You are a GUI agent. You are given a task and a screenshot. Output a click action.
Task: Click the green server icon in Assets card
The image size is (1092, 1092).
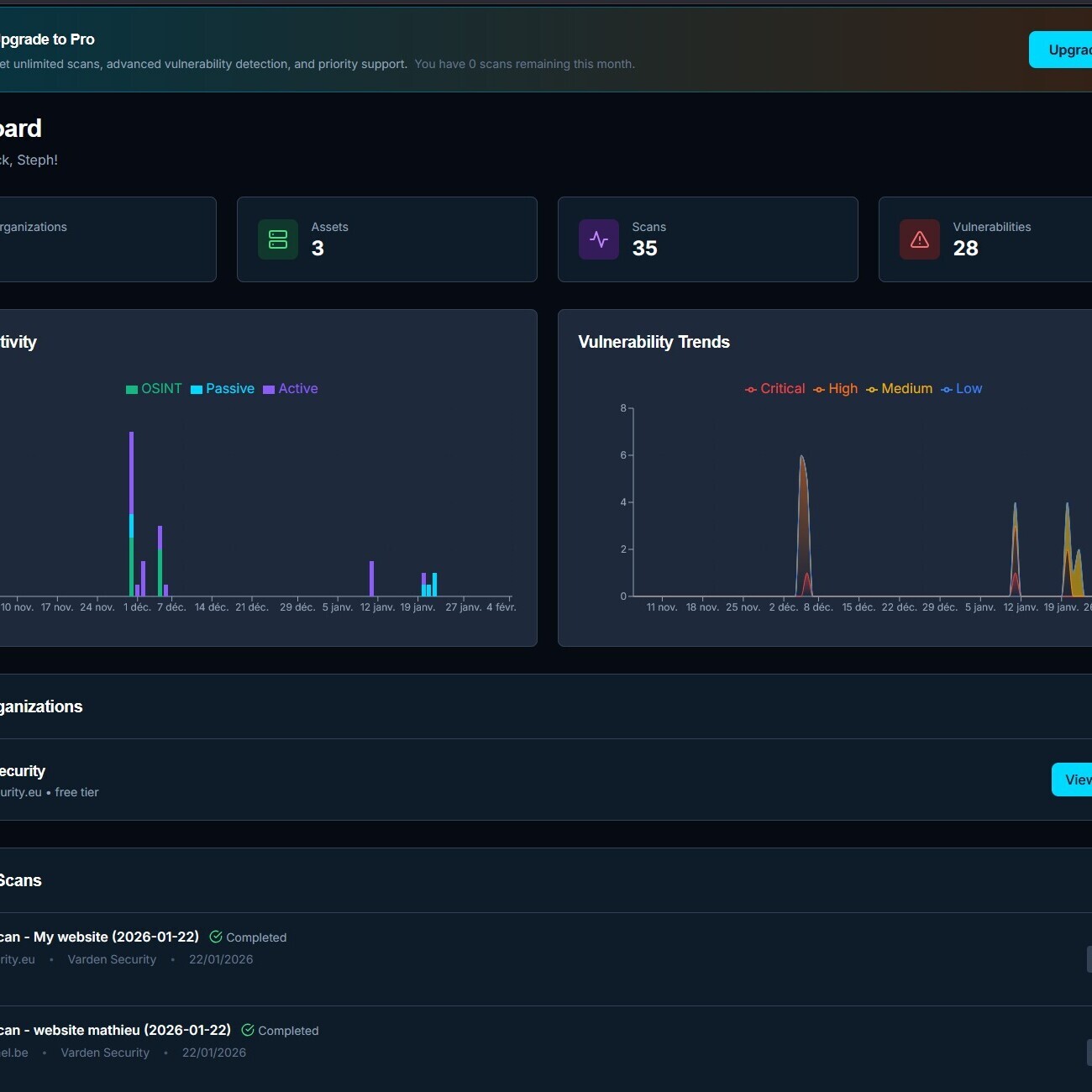pyautogui.click(x=278, y=239)
